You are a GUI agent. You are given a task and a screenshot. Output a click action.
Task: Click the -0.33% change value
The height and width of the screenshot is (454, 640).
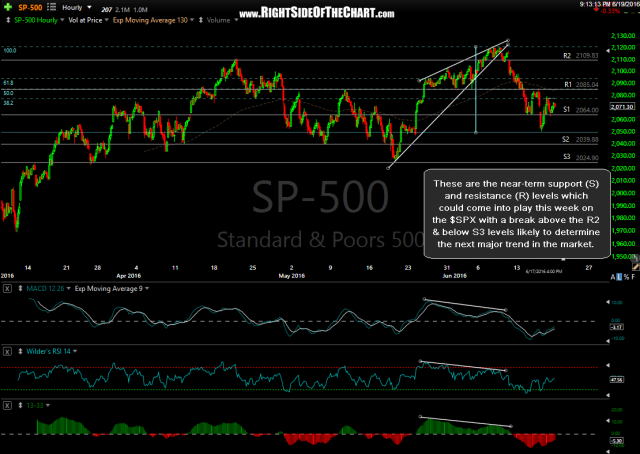tap(611, 11)
